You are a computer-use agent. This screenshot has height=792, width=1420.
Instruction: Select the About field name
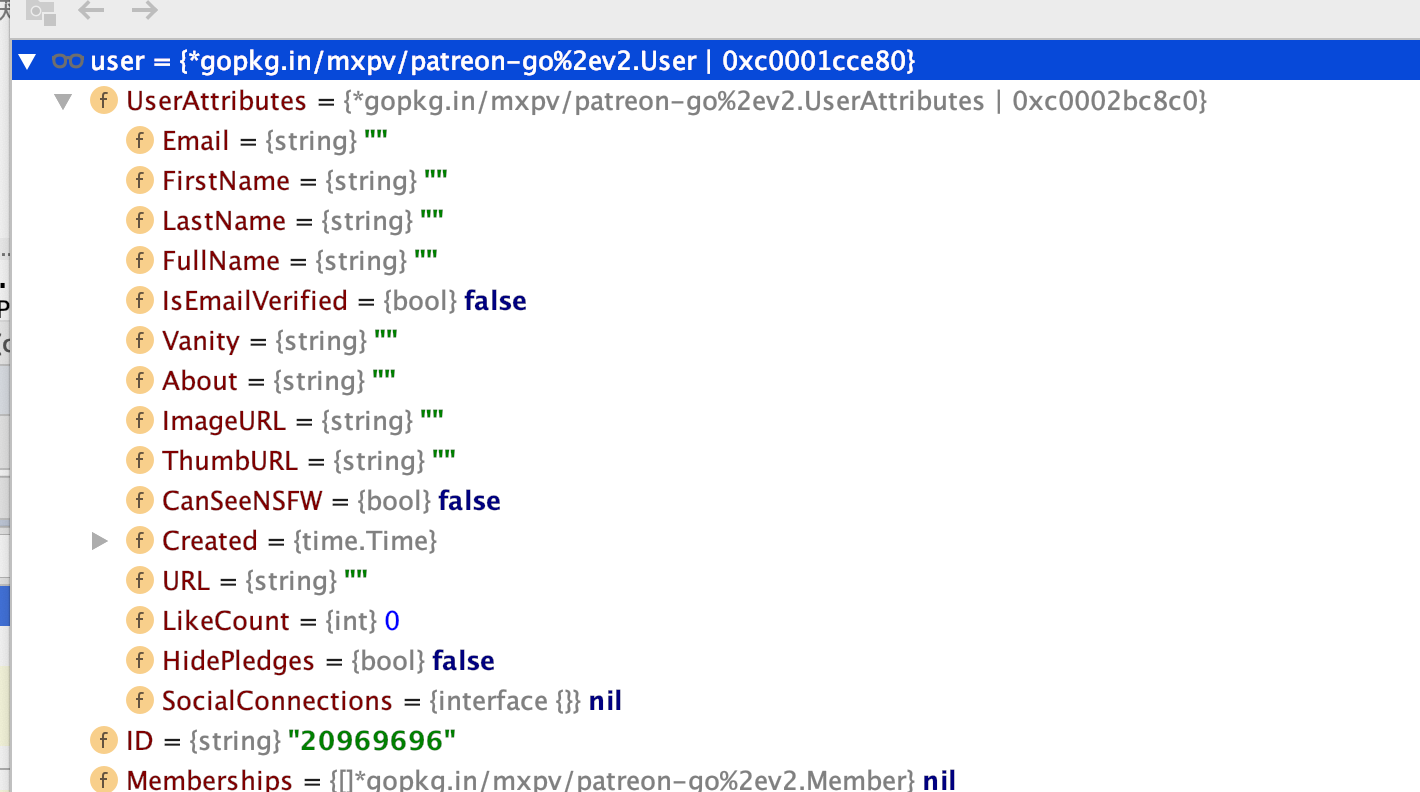(200, 381)
